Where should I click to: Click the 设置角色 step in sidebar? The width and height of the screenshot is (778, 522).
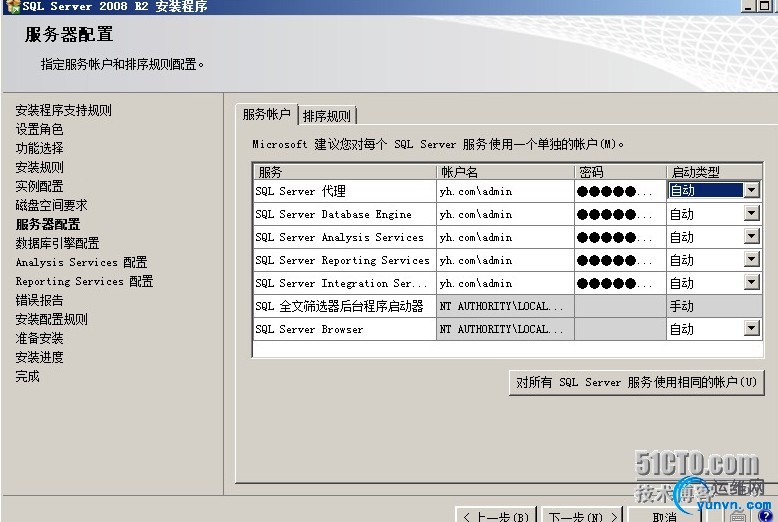[39, 130]
